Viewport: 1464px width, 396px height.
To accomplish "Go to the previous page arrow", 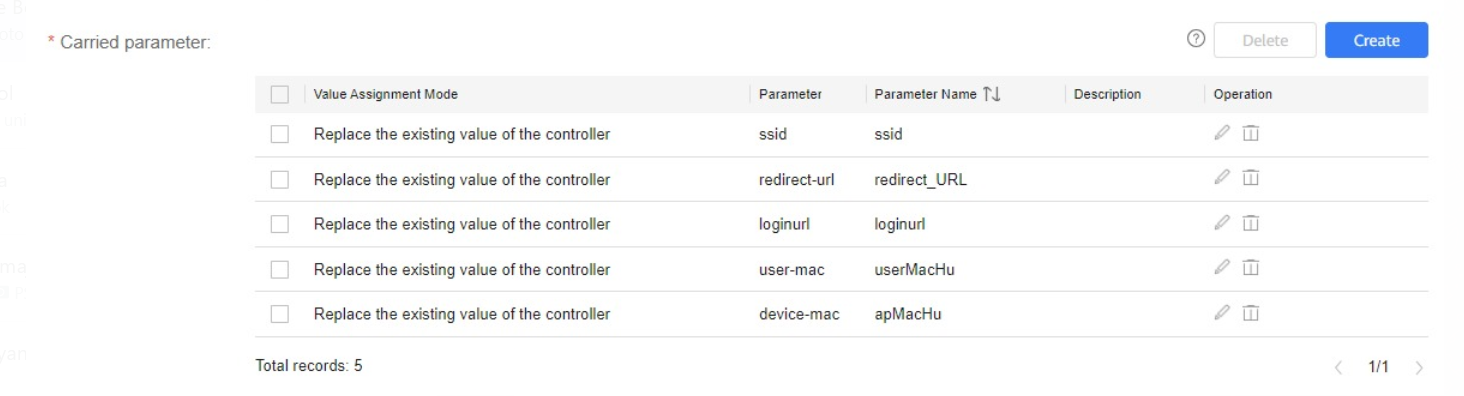I will (x=1339, y=368).
